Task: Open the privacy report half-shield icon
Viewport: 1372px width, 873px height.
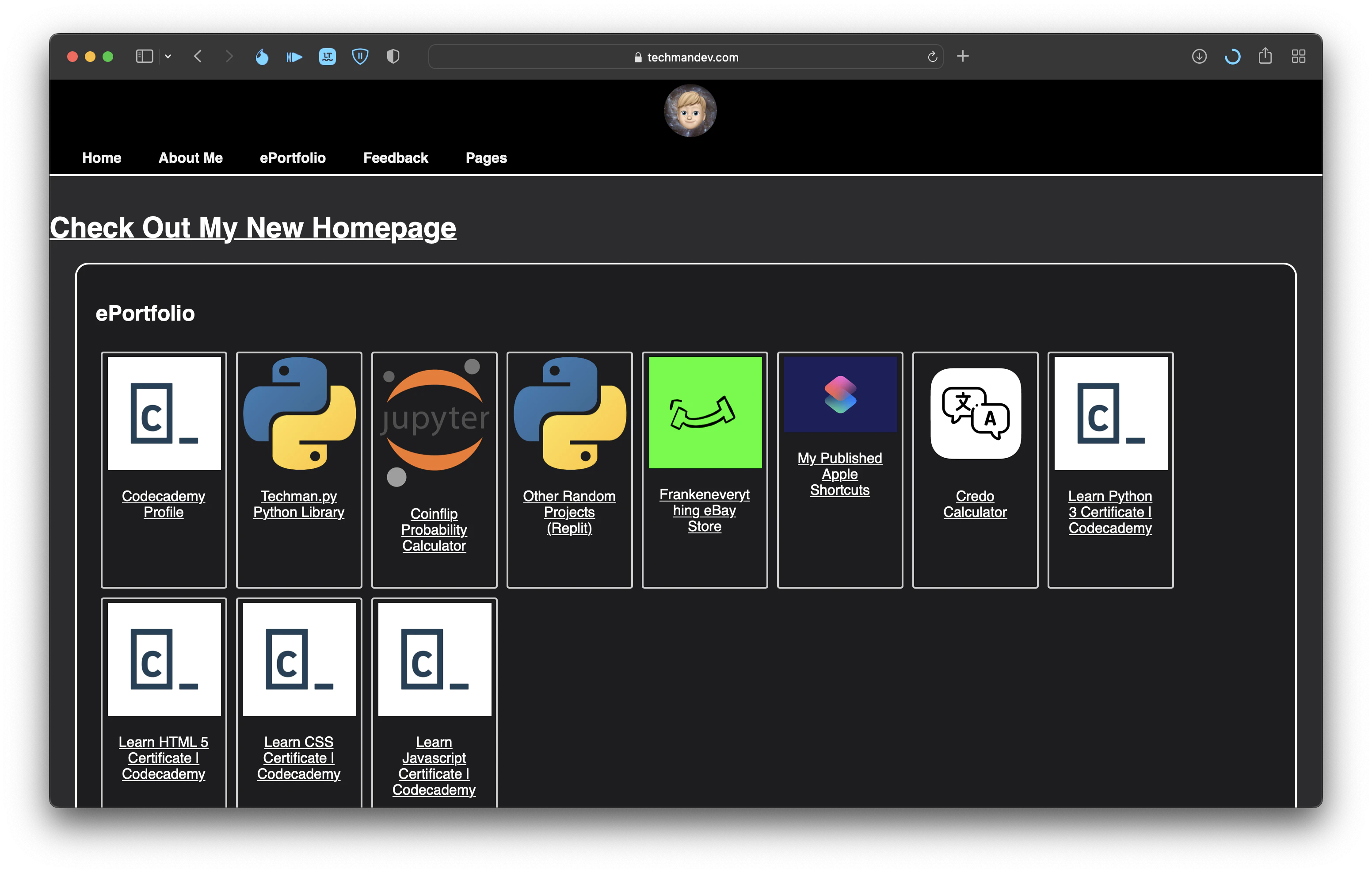Action: pyautogui.click(x=393, y=57)
